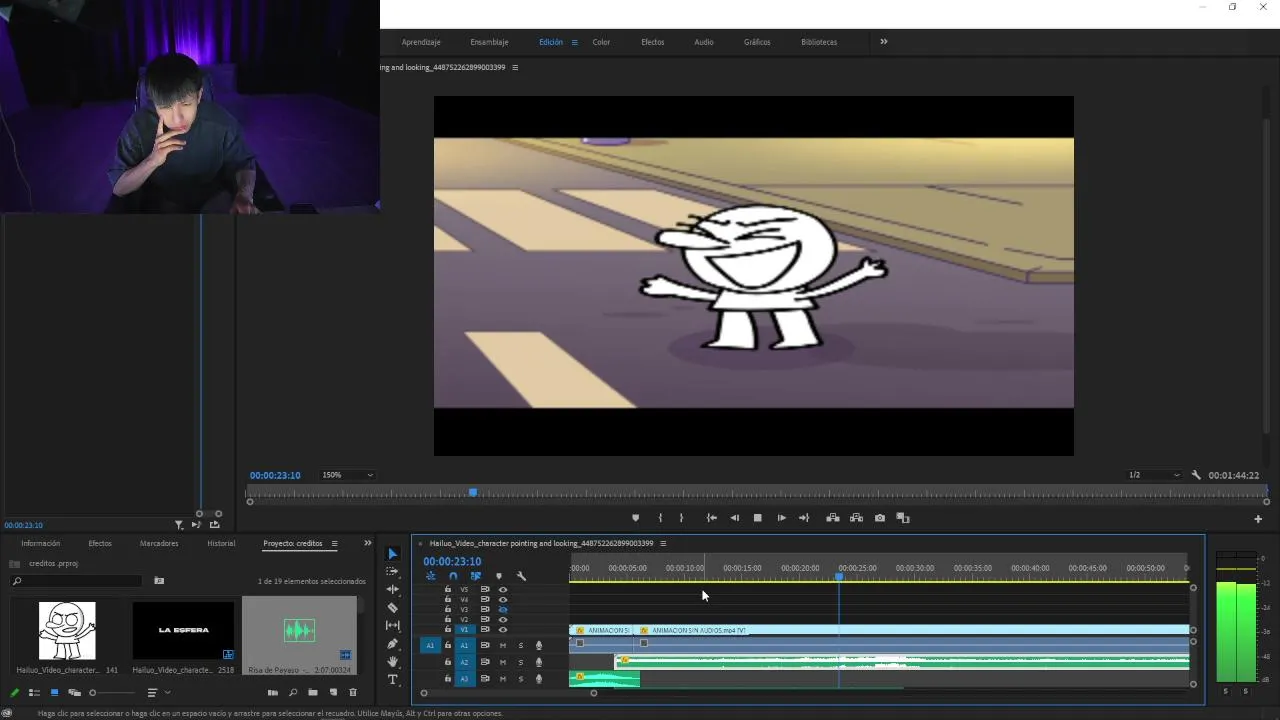Toggle V5 track visibility eye
This screenshot has width=1280, height=720.
pyautogui.click(x=503, y=590)
